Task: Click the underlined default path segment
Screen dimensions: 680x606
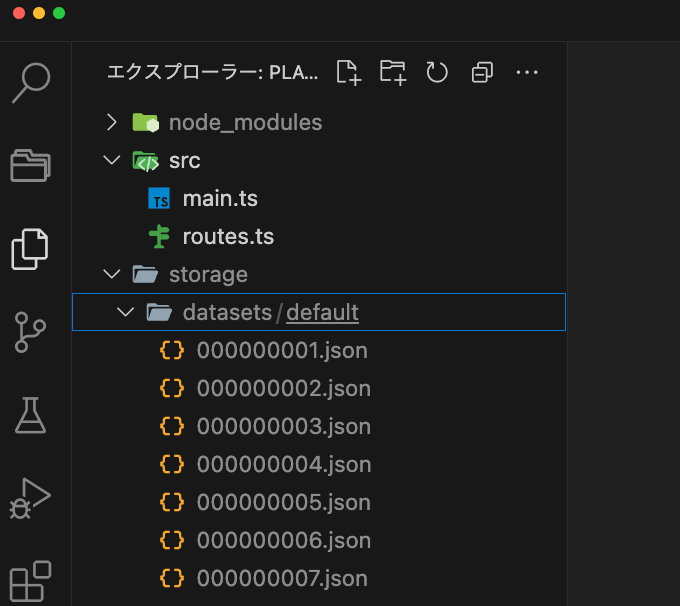Action: point(322,312)
